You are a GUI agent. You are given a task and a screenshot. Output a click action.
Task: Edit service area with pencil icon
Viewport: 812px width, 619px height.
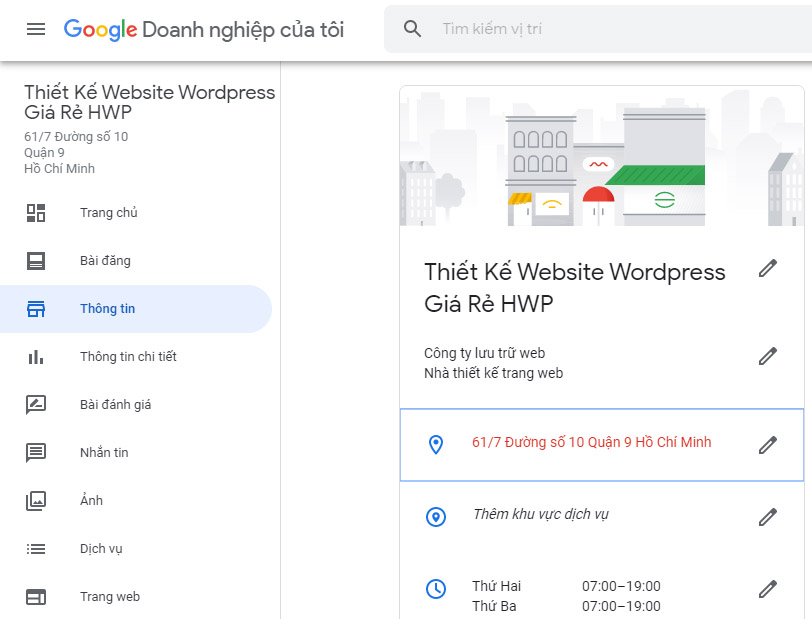(x=768, y=517)
